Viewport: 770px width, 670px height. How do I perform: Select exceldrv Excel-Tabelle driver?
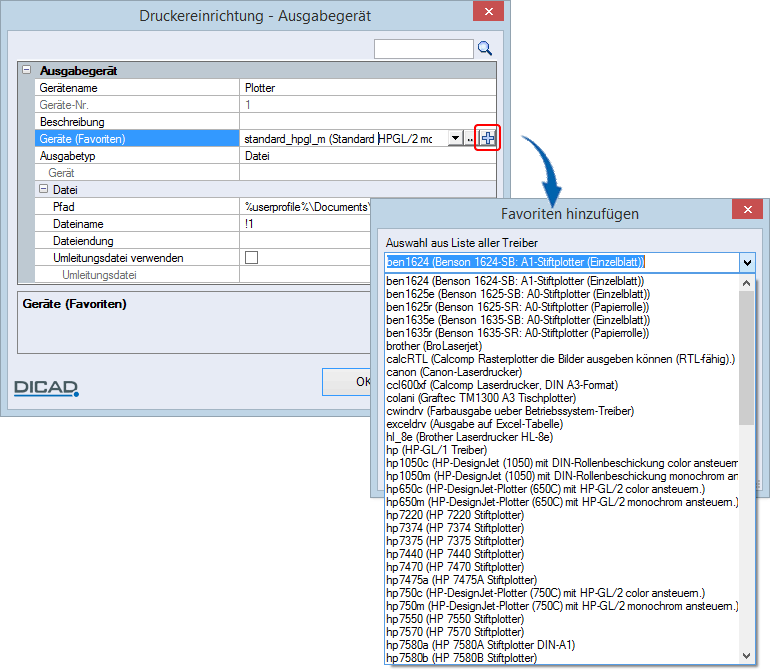click(562, 424)
